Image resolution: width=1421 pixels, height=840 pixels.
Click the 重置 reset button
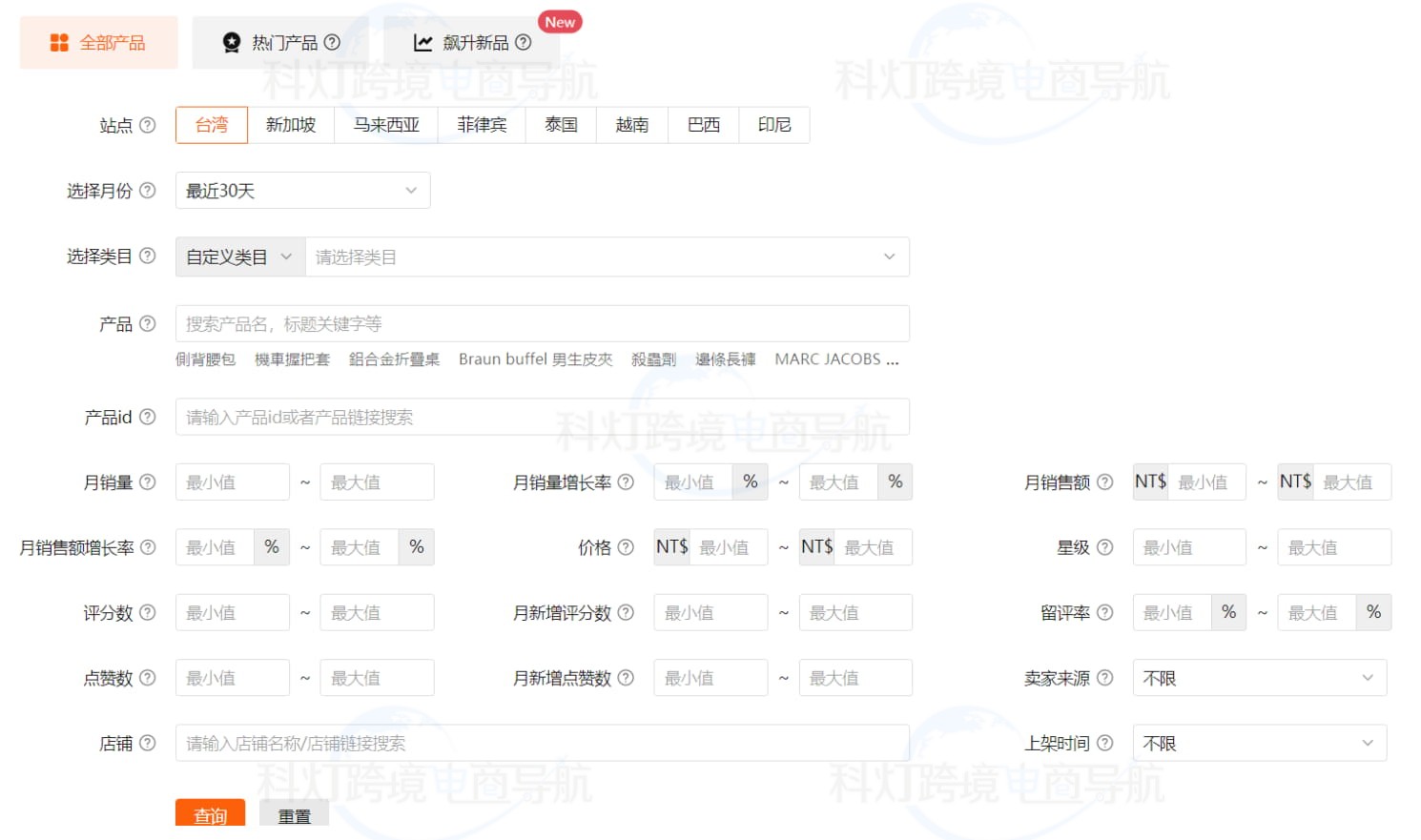(294, 815)
